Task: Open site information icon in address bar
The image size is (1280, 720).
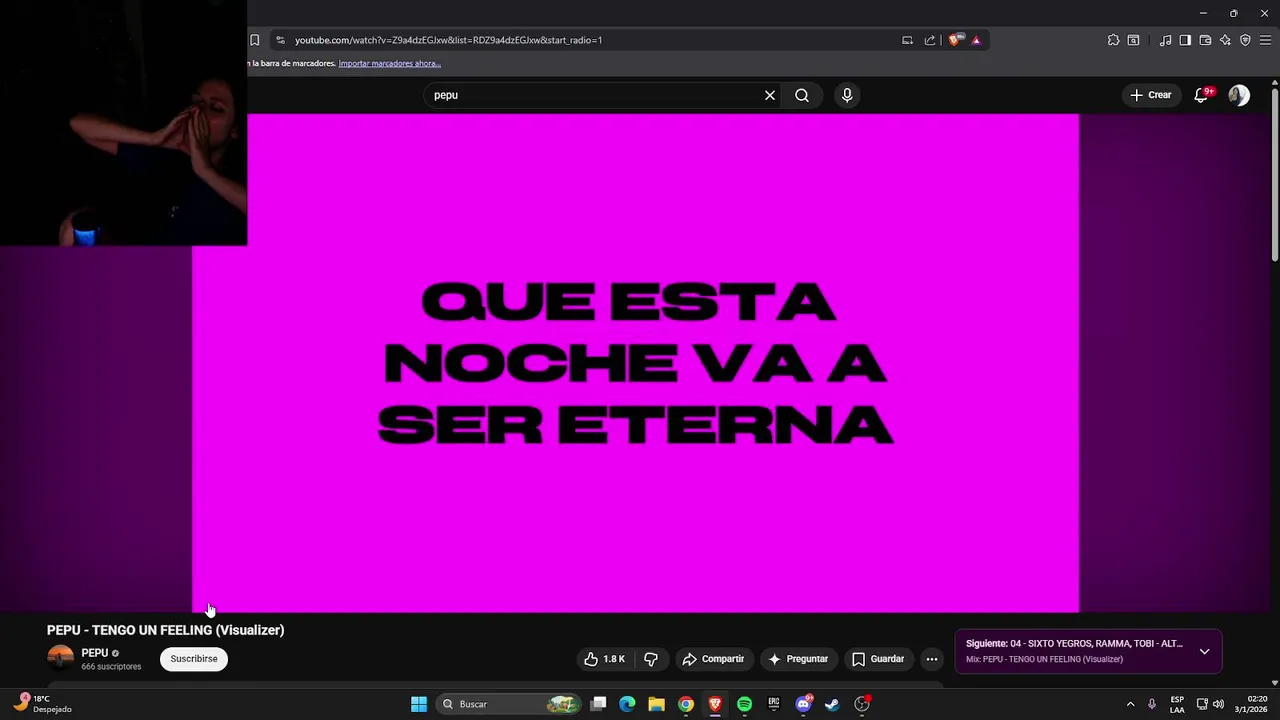Action: click(x=280, y=40)
